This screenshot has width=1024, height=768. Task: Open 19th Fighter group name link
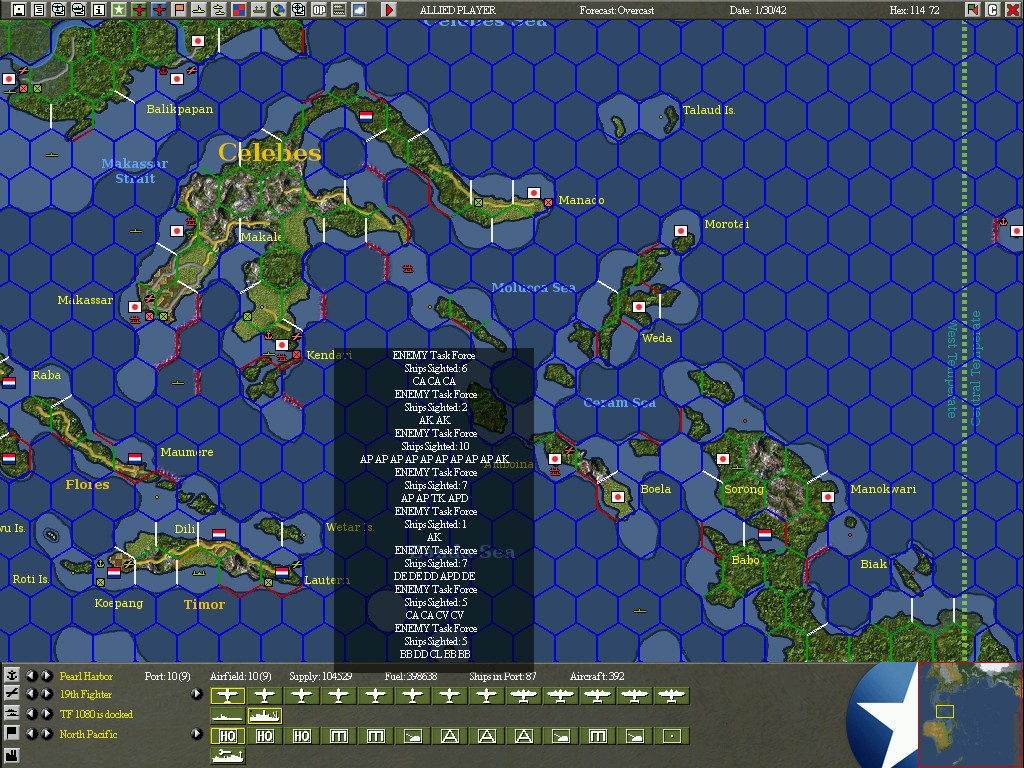86,694
